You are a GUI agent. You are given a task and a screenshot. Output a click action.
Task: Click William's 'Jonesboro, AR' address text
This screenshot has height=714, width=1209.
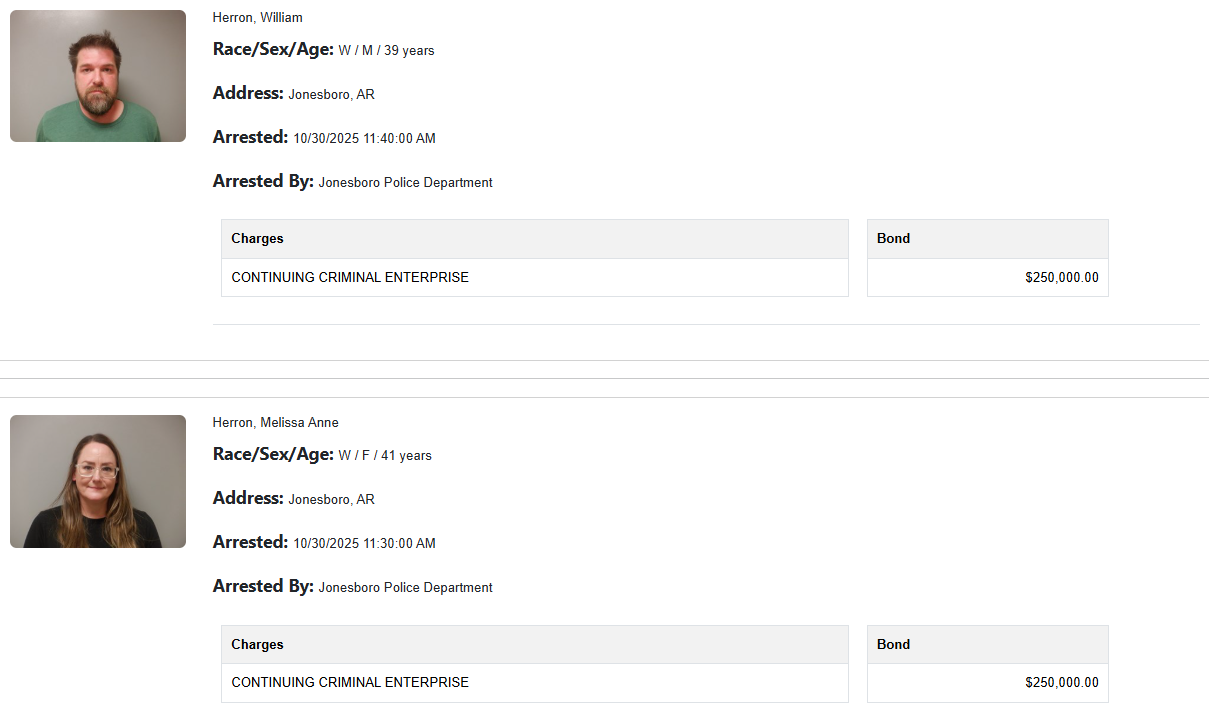click(x=331, y=95)
